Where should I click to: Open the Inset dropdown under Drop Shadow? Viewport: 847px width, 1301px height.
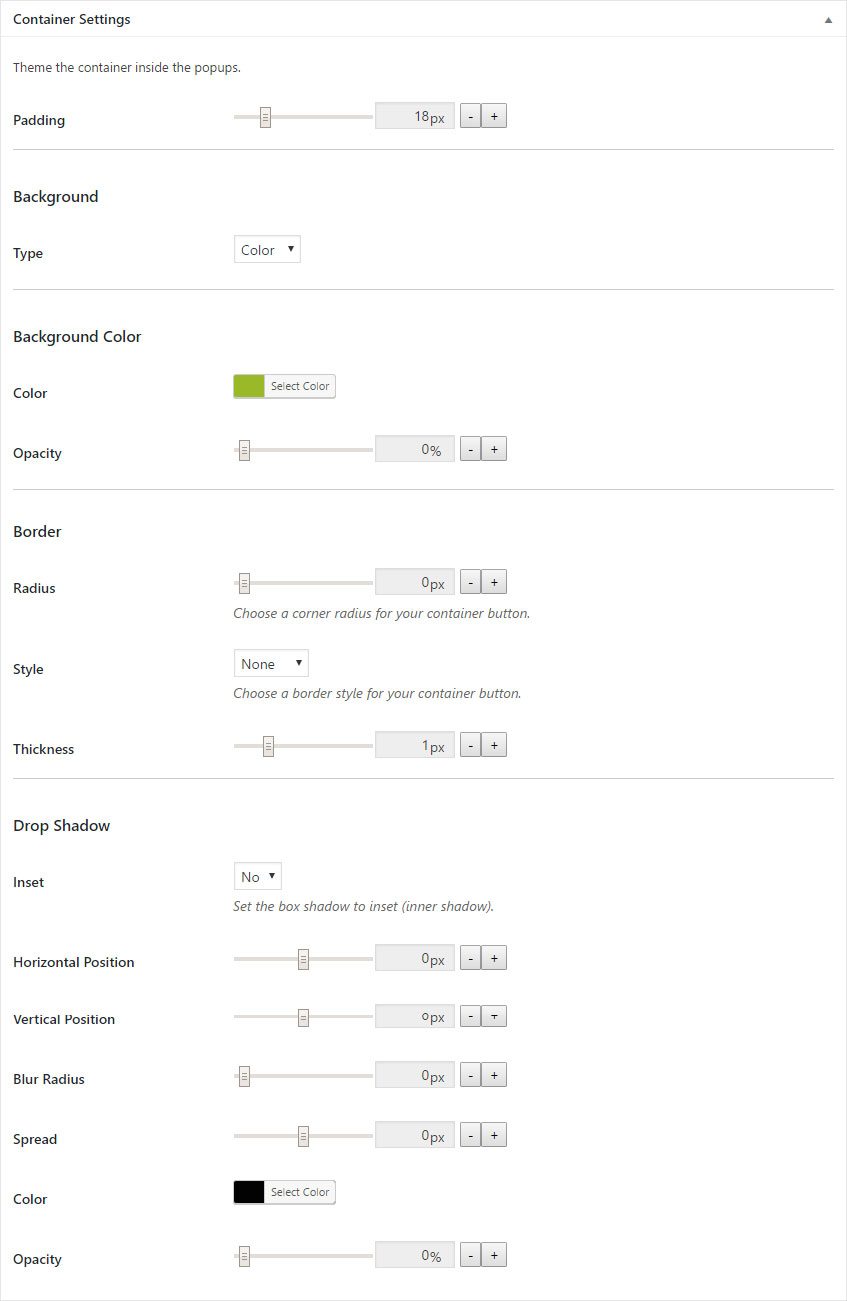click(257, 876)
